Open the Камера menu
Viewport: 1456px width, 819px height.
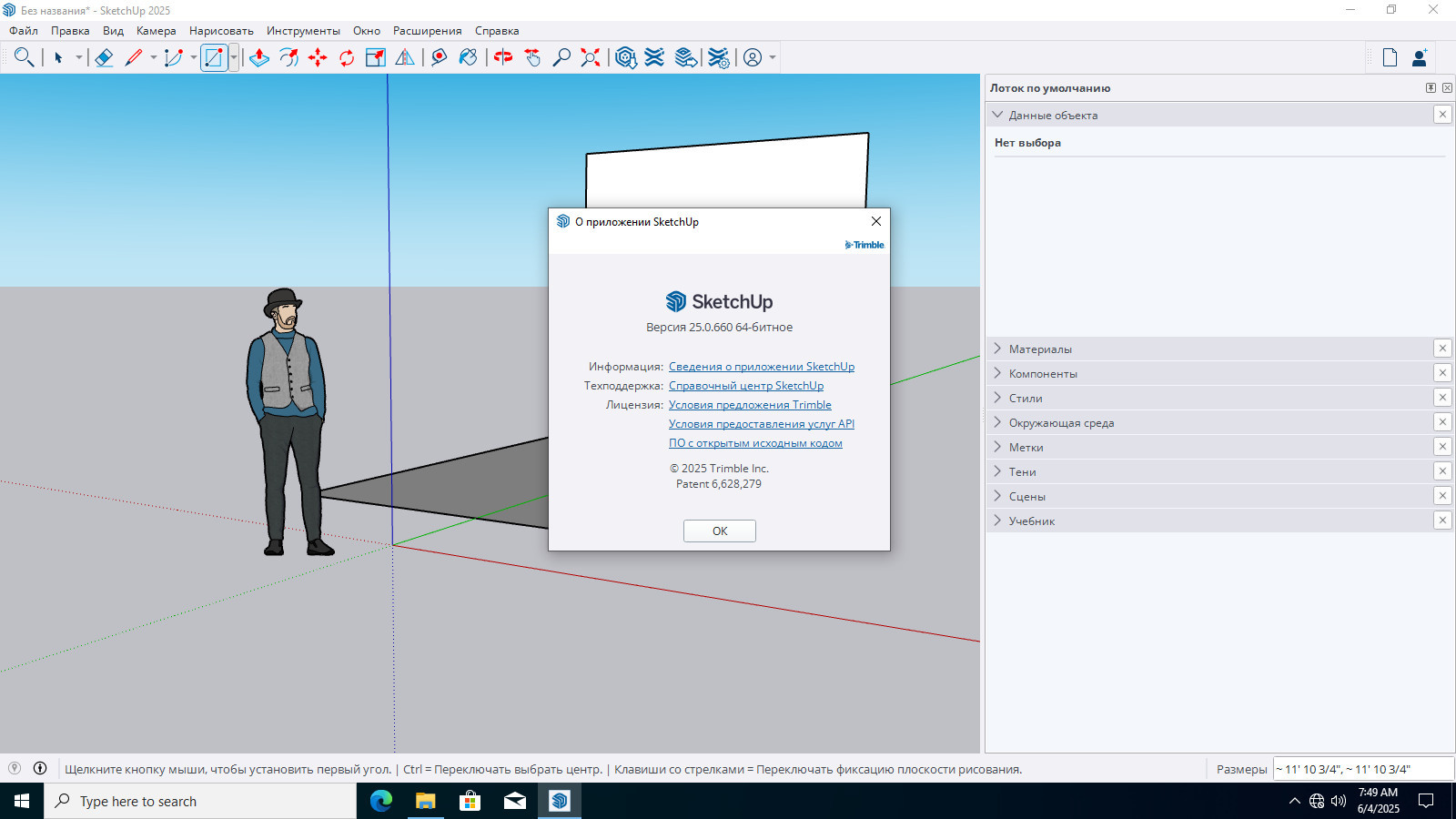pyautogui.click(x=157, y=31)
